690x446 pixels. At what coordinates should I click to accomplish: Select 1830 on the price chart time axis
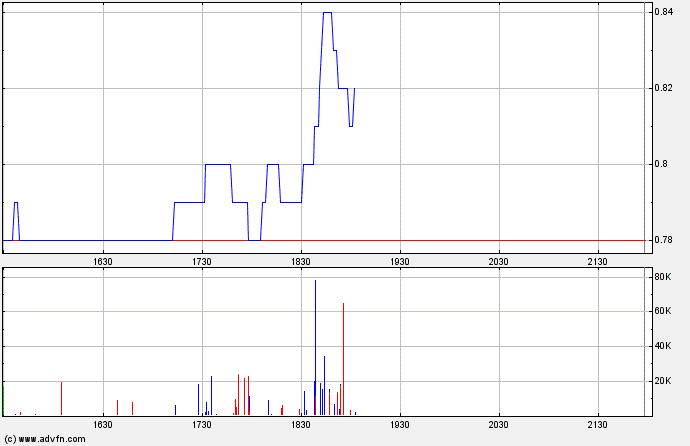301,260
